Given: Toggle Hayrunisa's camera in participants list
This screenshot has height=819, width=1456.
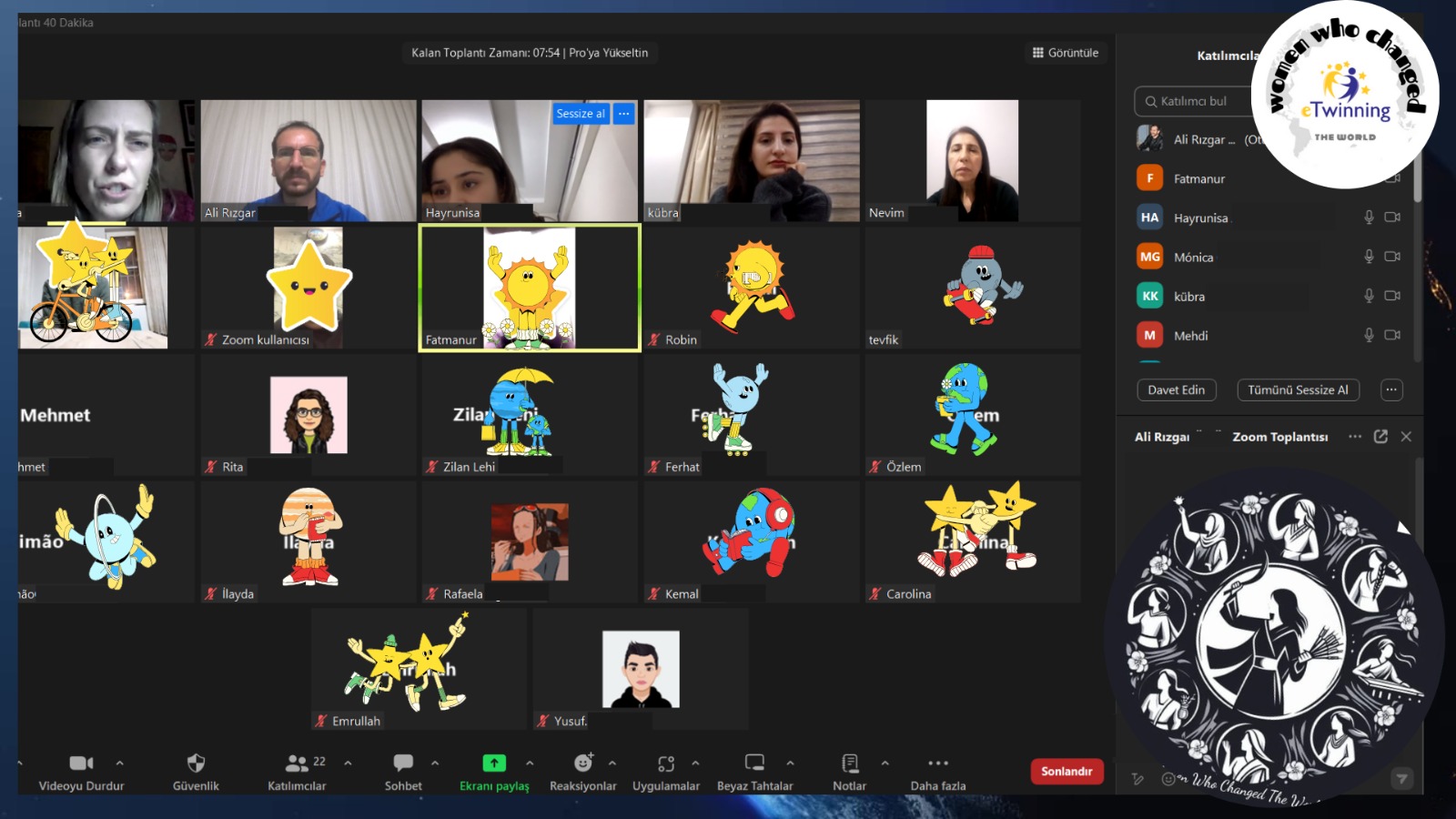Looking at the screenshot, I should pos(1392,217).
